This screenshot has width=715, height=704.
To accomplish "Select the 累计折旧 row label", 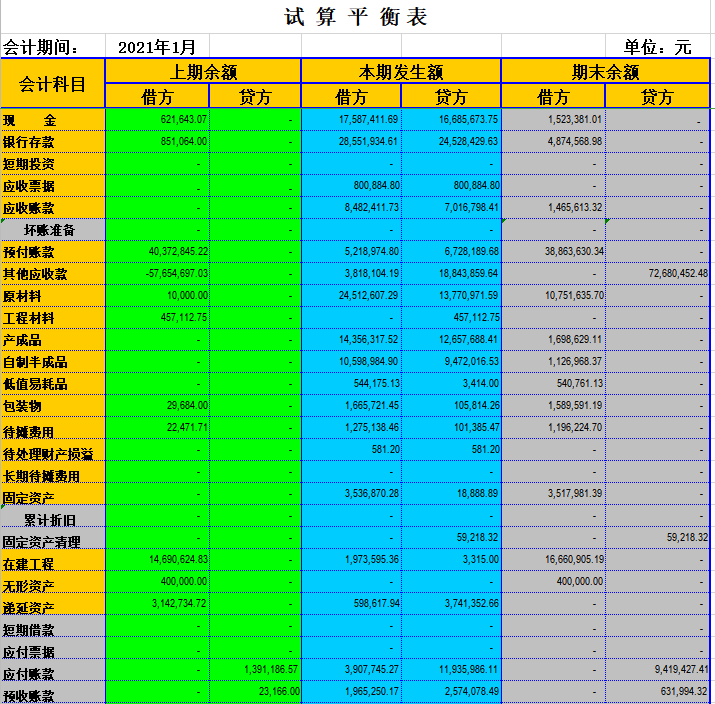I will pyautogui.click(x=53, y=516).
